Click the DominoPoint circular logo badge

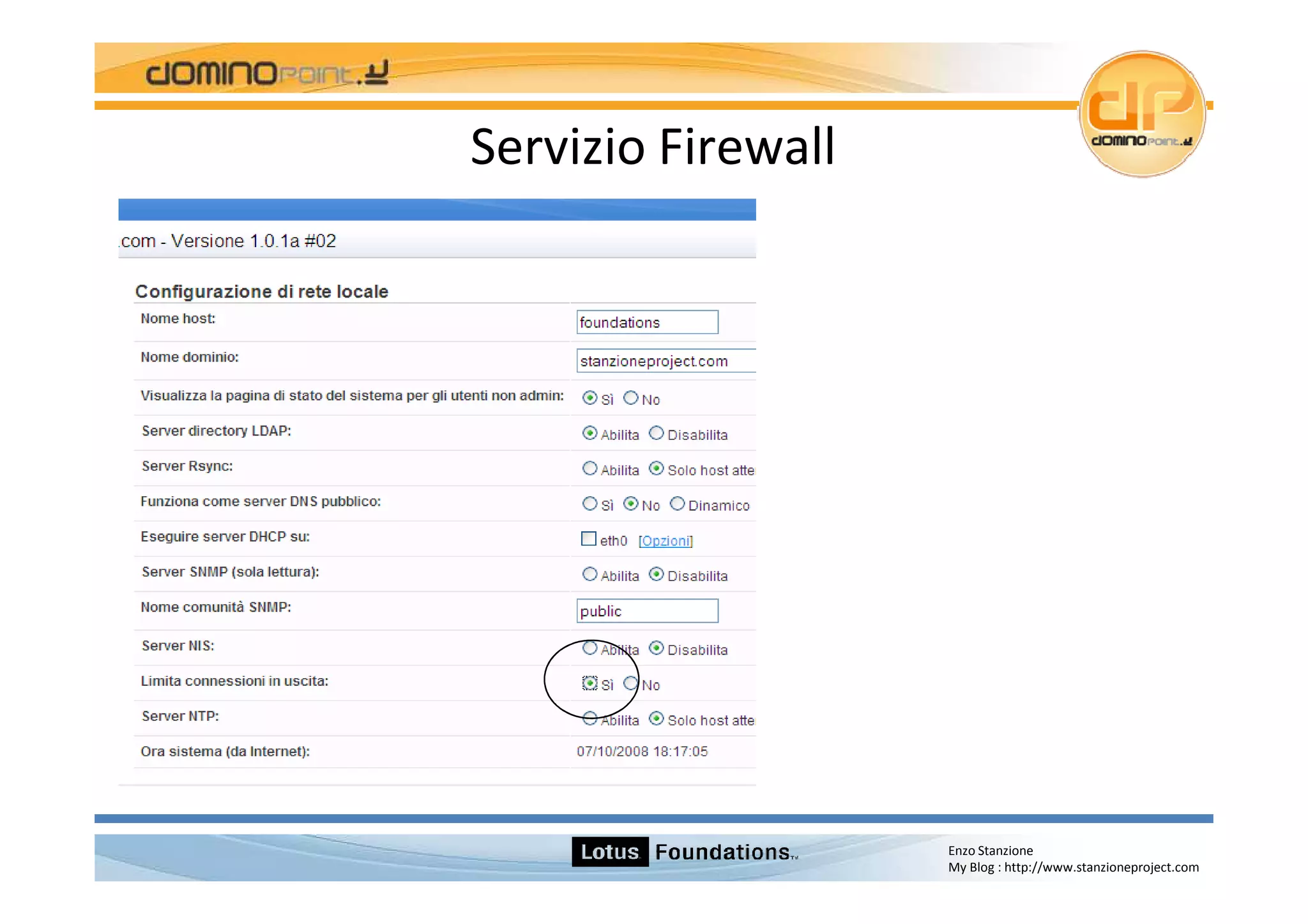tap(1142, 114)
